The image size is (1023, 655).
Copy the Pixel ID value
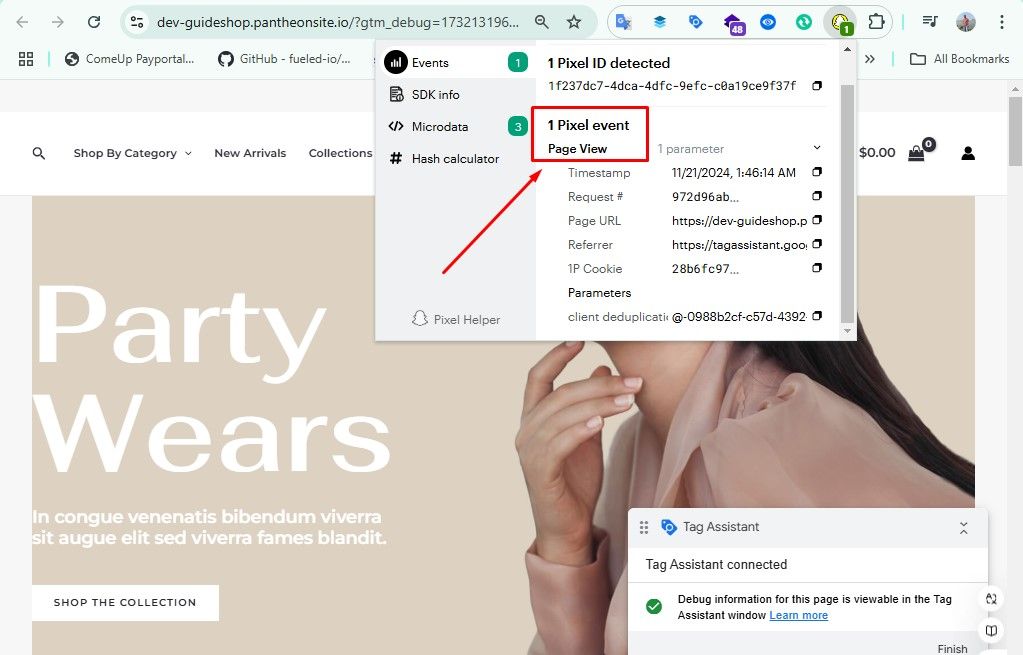(817, 85)
